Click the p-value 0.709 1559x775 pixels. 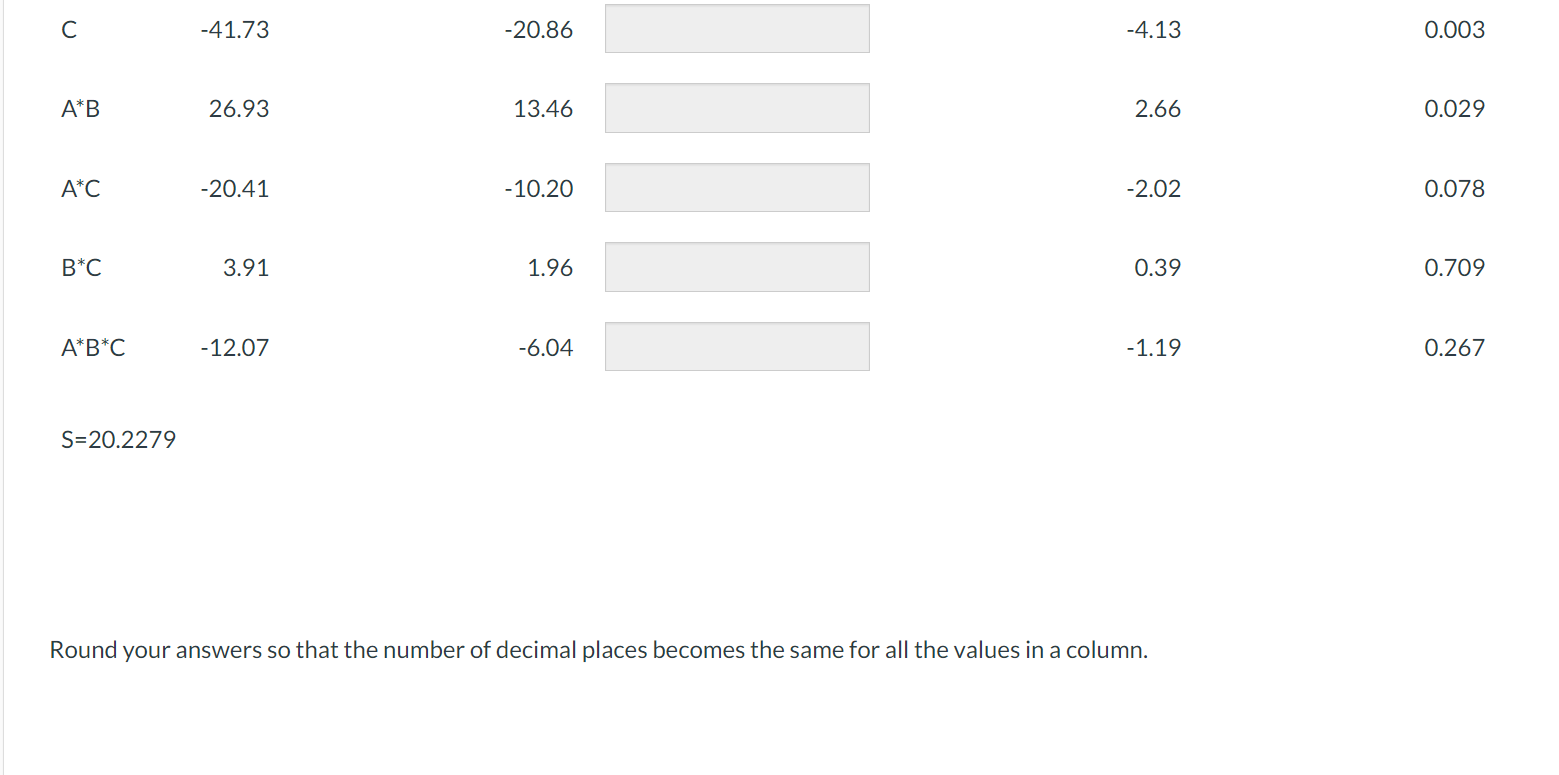click(1455, 267)
